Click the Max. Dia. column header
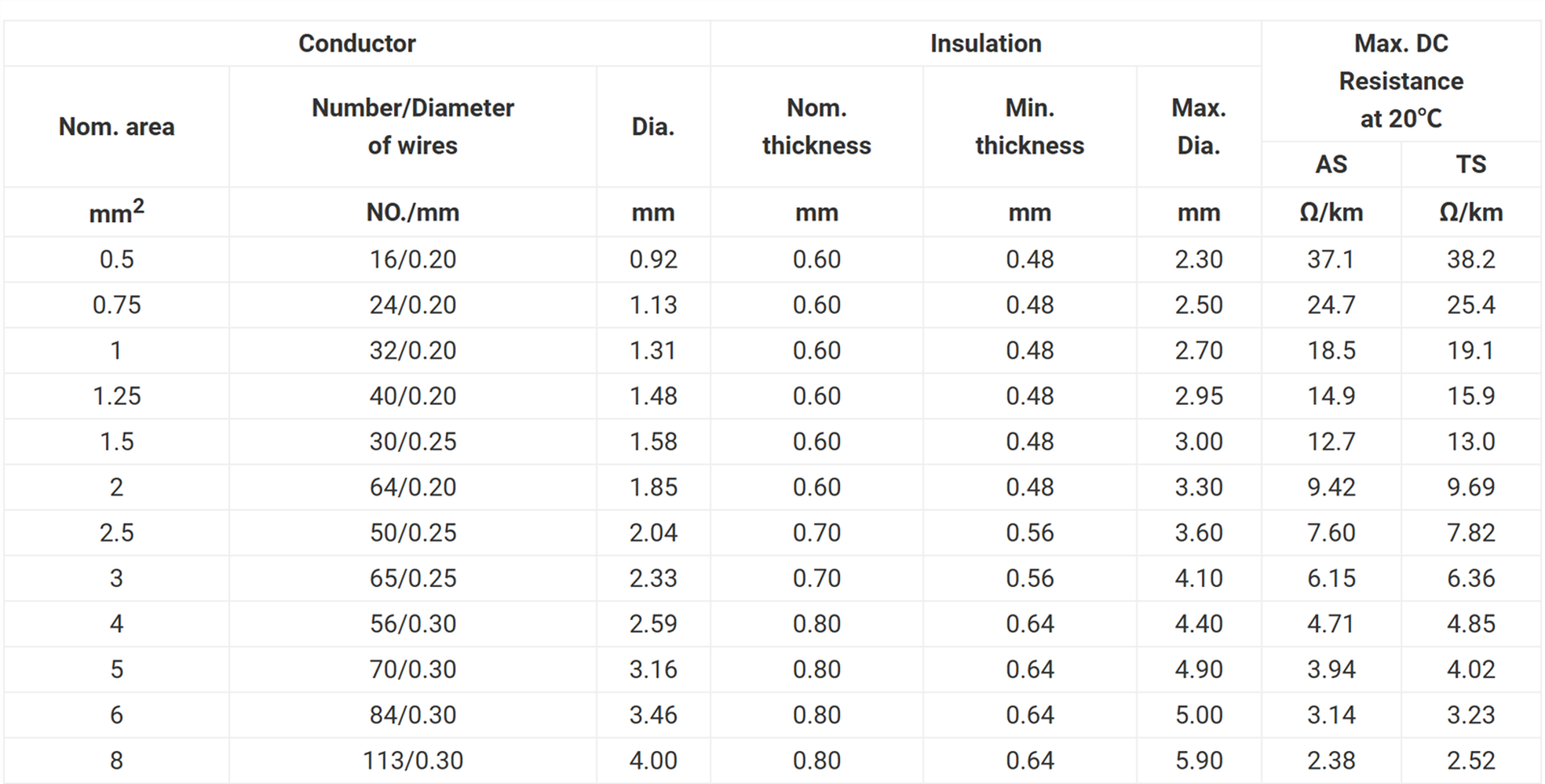The height and width of the screenshot is (784, 1545). [x=1198, y=126]
